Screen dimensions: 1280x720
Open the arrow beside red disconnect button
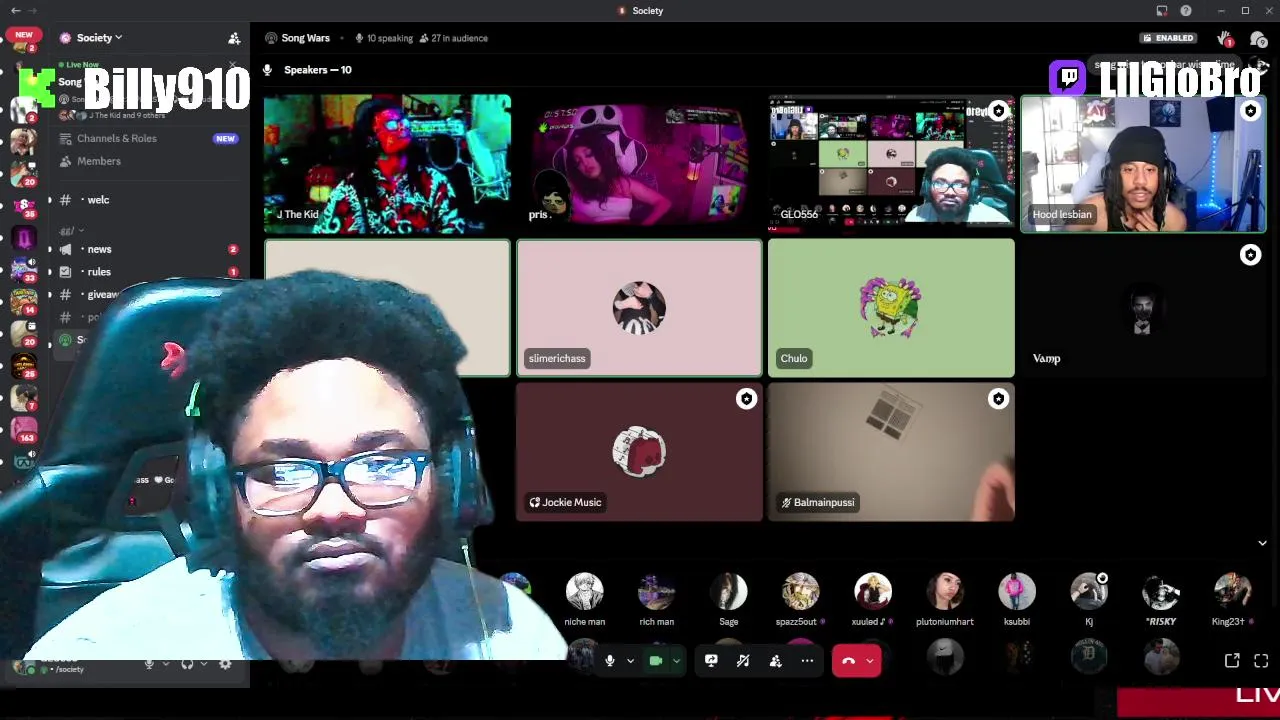click(870, 661)
